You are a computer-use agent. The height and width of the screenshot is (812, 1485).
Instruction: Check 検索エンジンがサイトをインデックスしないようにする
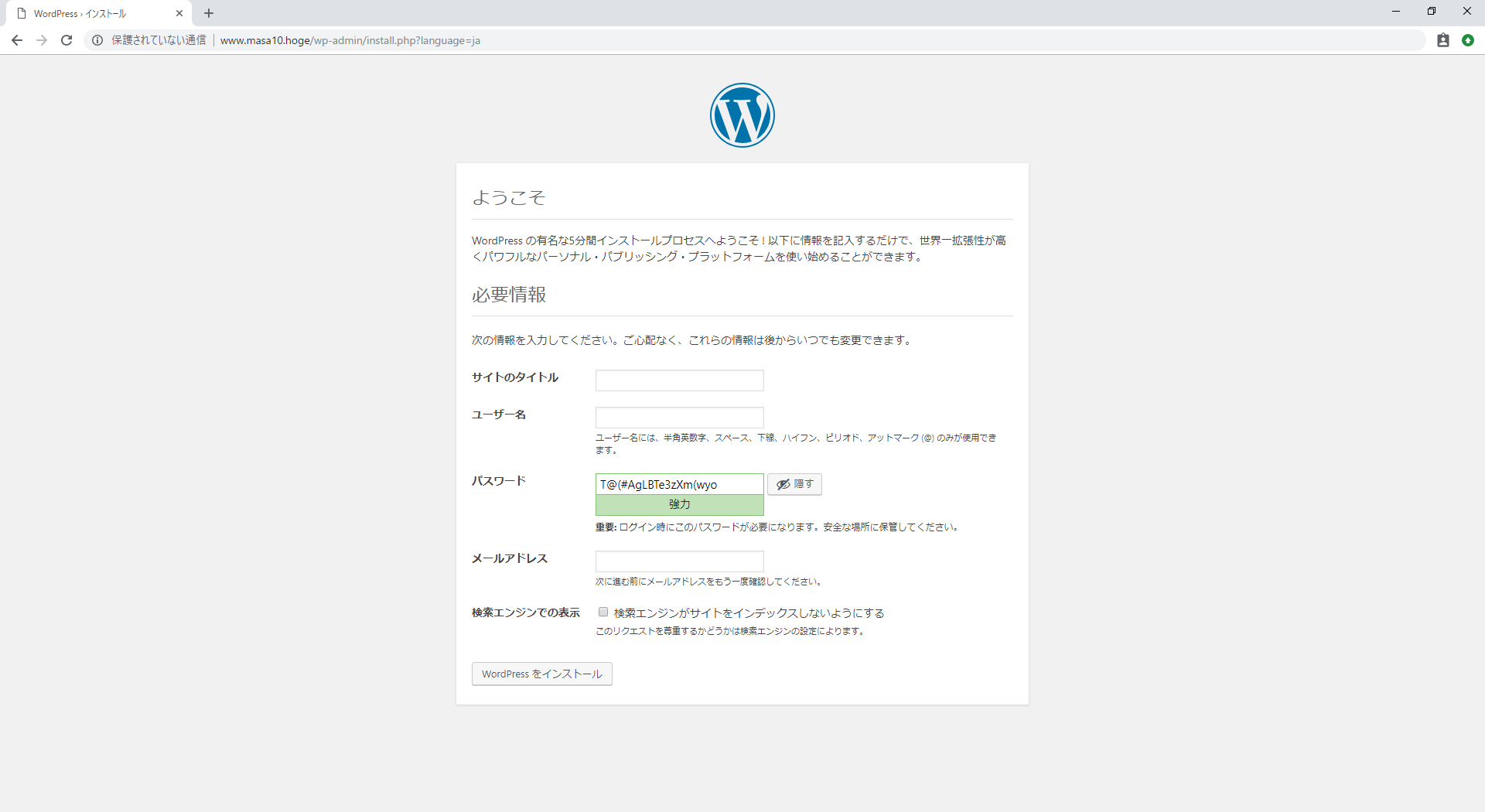pos(603,612)
